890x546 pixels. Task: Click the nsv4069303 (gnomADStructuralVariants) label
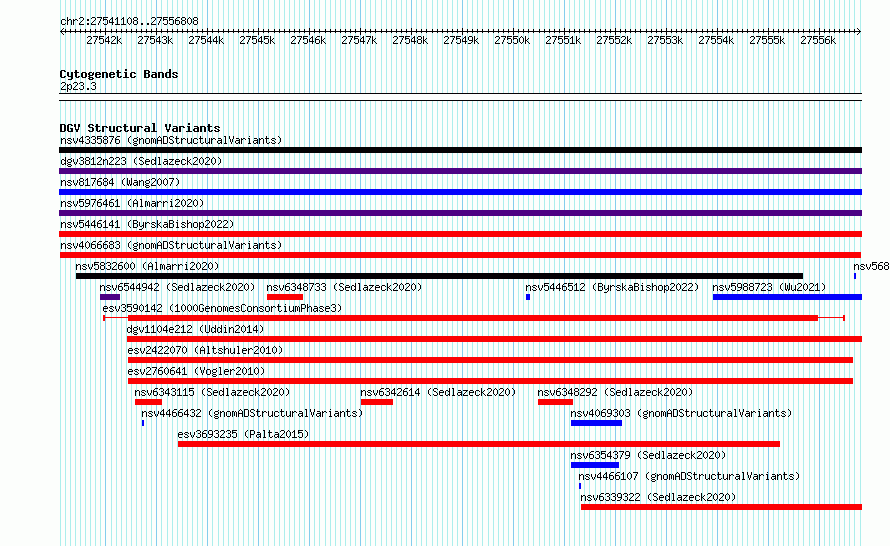(681, 413)
